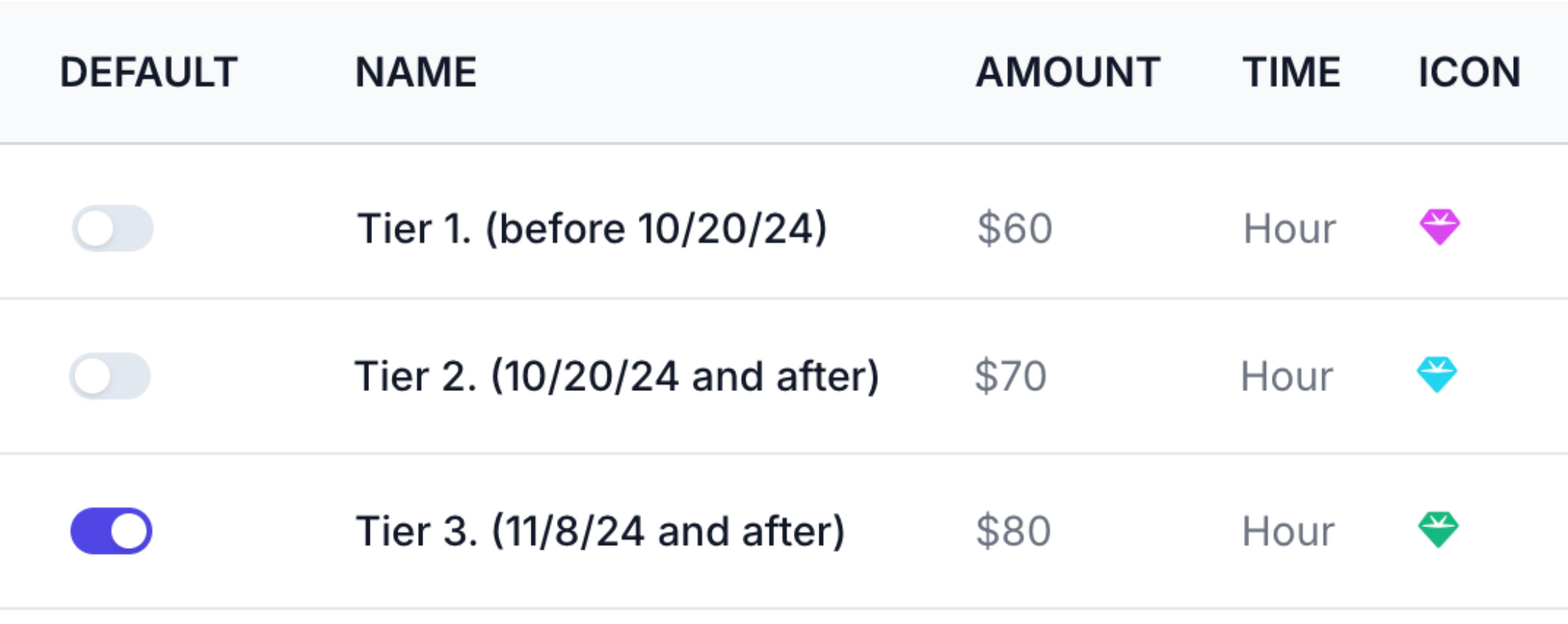Click the cyan diamond icon for Tier 2
This screenshot has width=1568, height=624.
(1436, 374)
